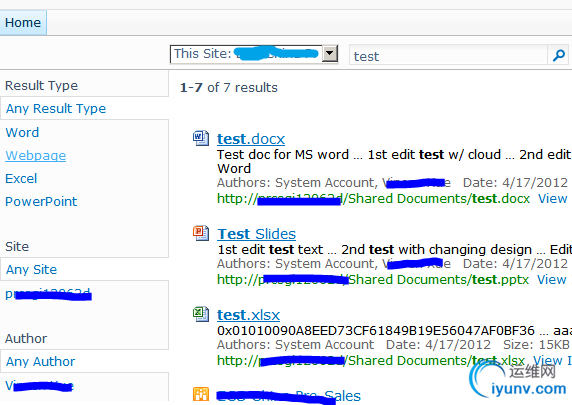572x405 pixels.
Task: Click the PowerPoint icon beside Test Slides
Action: [x=201, y=233]
